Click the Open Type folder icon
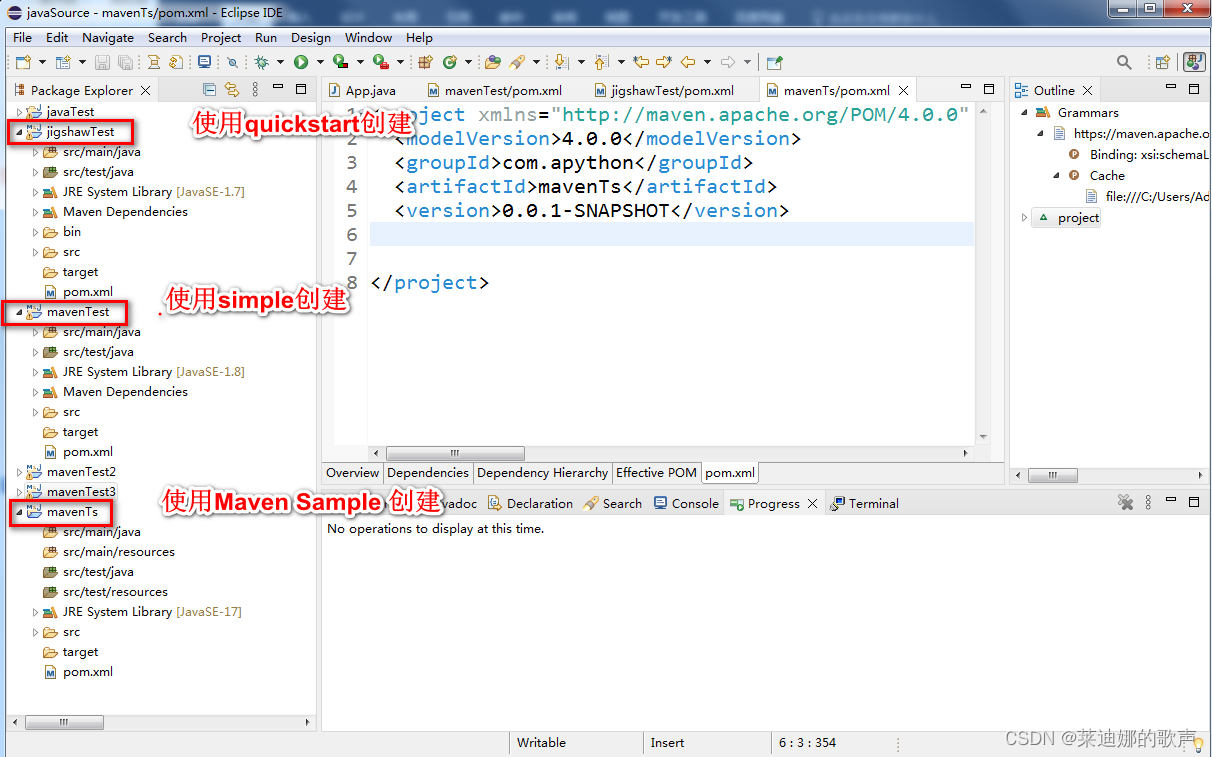Viewport: 1212px width, 757px height. [x=492, y=62]
